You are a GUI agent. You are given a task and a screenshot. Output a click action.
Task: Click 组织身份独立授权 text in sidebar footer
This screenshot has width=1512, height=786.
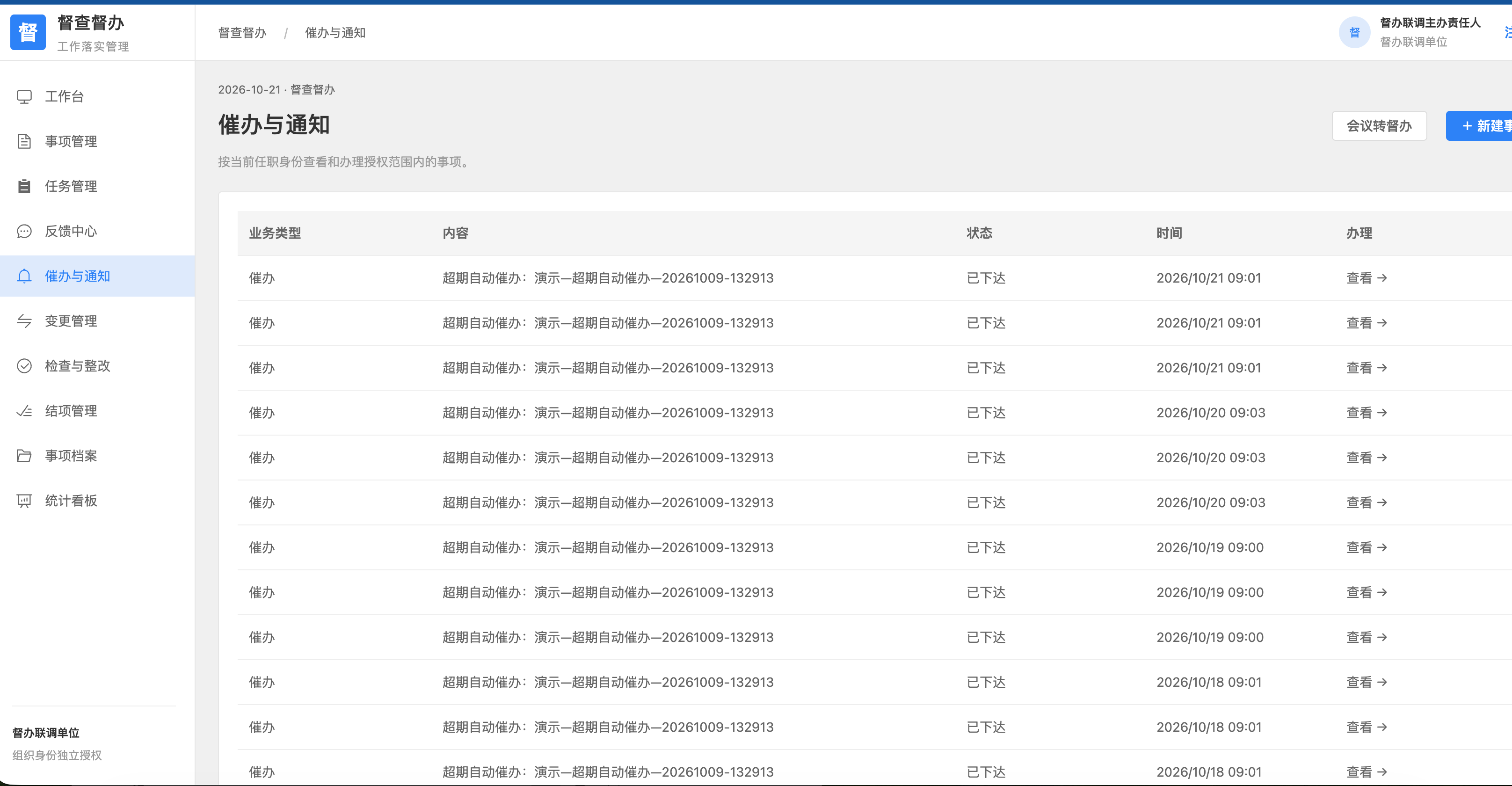tap(57, 756)
